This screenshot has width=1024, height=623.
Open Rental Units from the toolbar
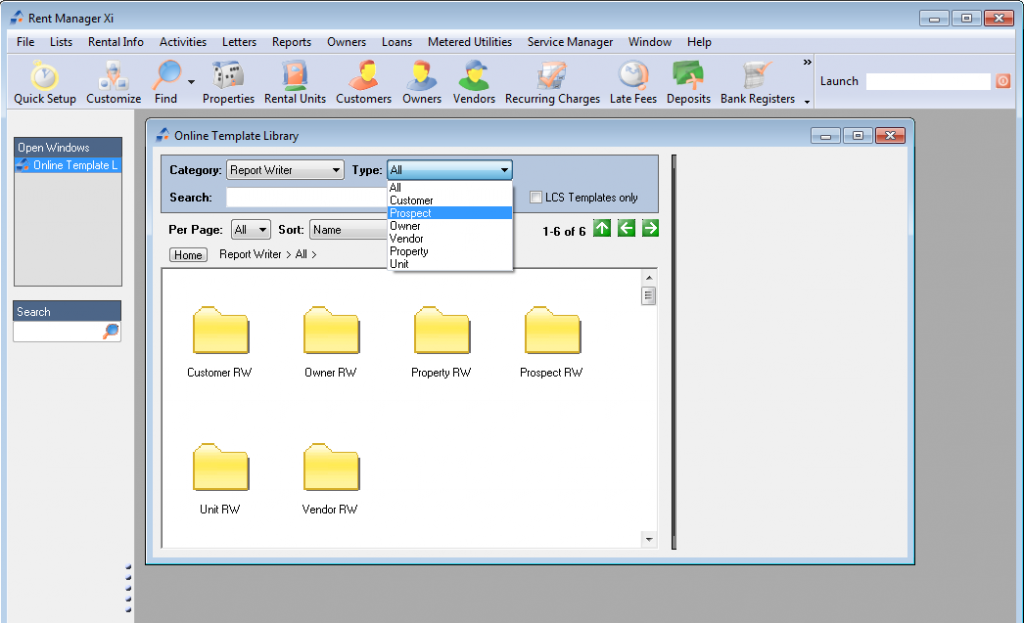pyautogui.click(x=295, y=82)
